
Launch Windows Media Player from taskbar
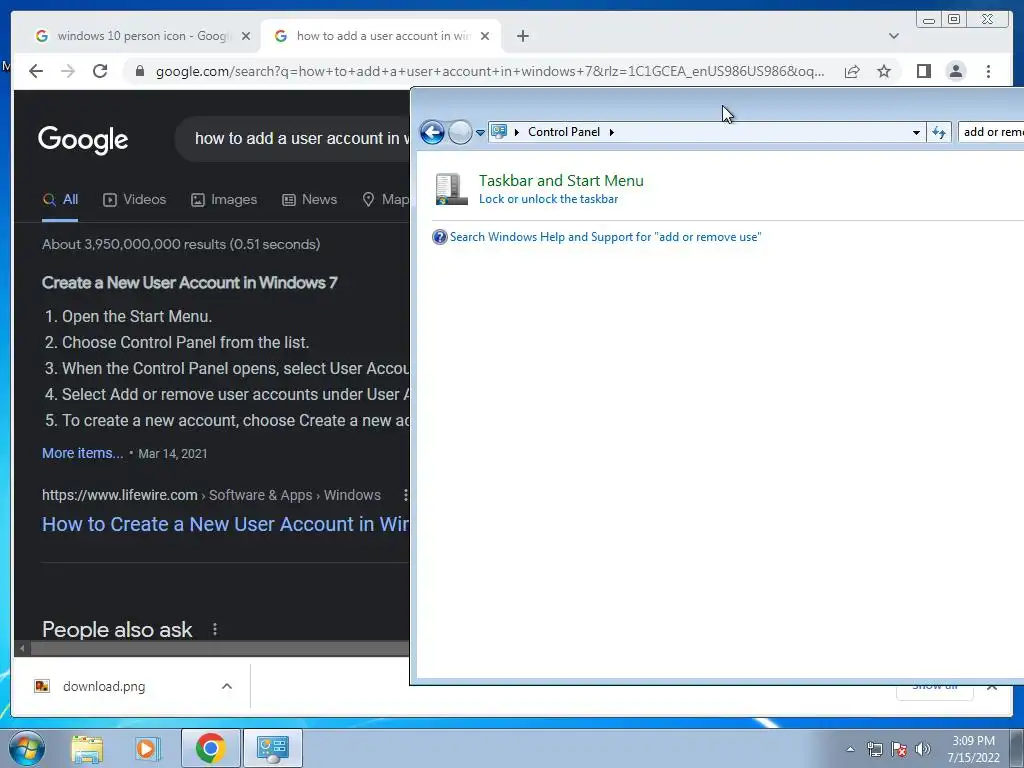(x=148, y=749)
